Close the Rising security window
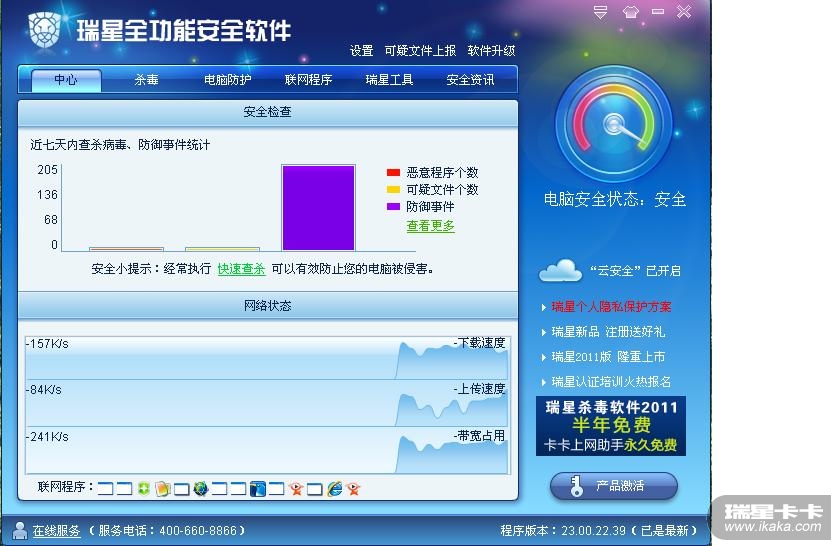Screen dimensions: 840x546 (684, 11)
